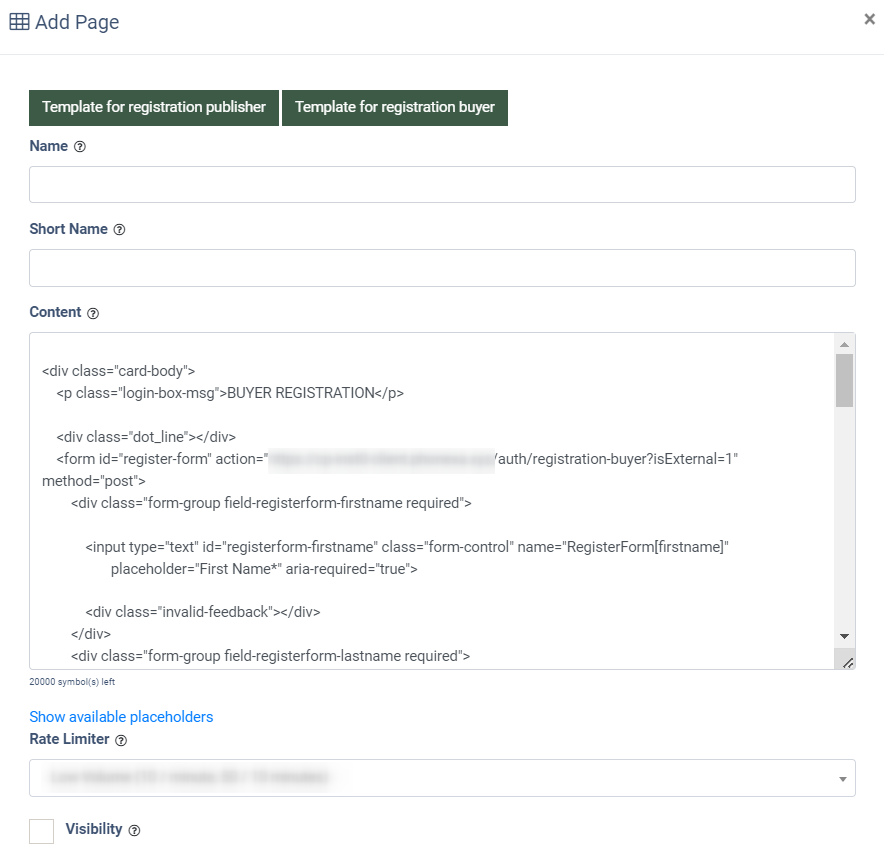Click the Visibility help icon
This screenshot has height=857, width=884.
coord(134,830)
